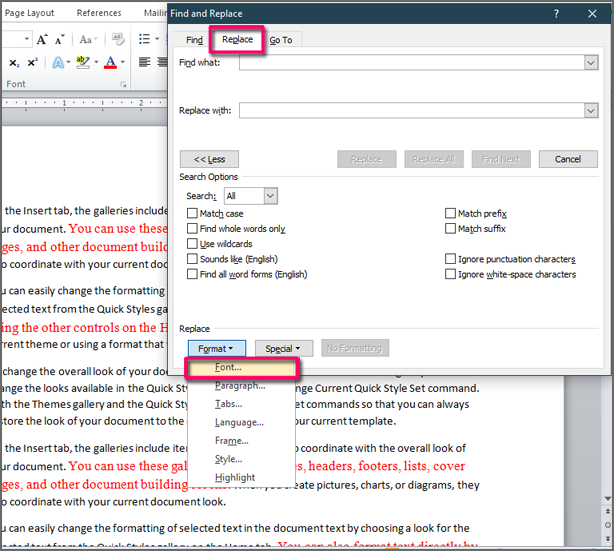Choose Tabs... from the Format menu

[242, 404]
